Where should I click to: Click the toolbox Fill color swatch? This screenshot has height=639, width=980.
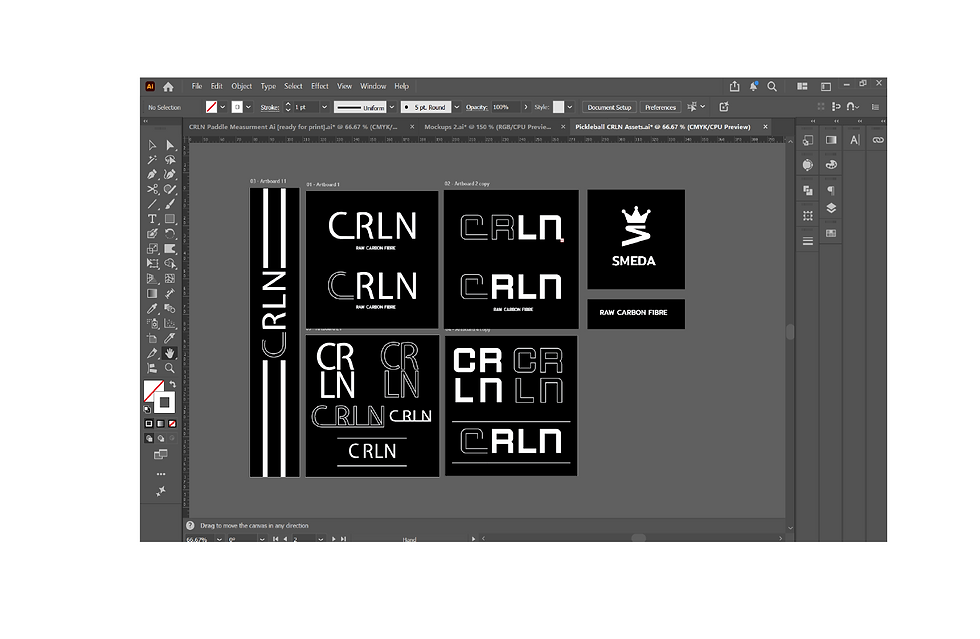coord(152,391)
